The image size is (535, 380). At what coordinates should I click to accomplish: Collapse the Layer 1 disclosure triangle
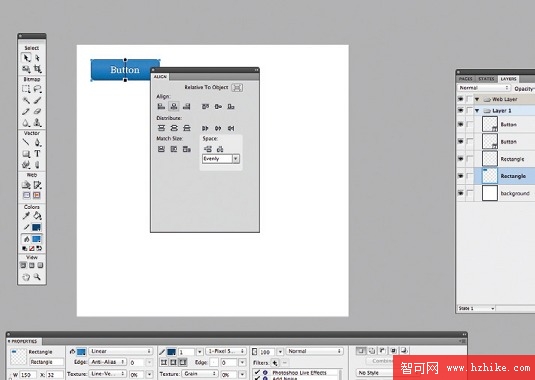point(477,111)
